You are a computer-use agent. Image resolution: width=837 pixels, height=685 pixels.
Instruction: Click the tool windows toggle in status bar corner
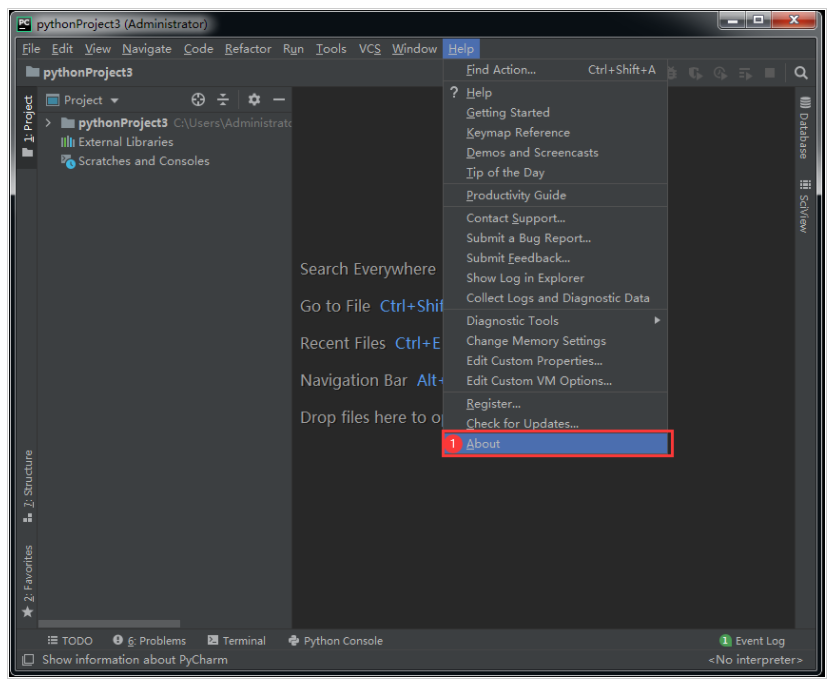[x=28, y=660]
